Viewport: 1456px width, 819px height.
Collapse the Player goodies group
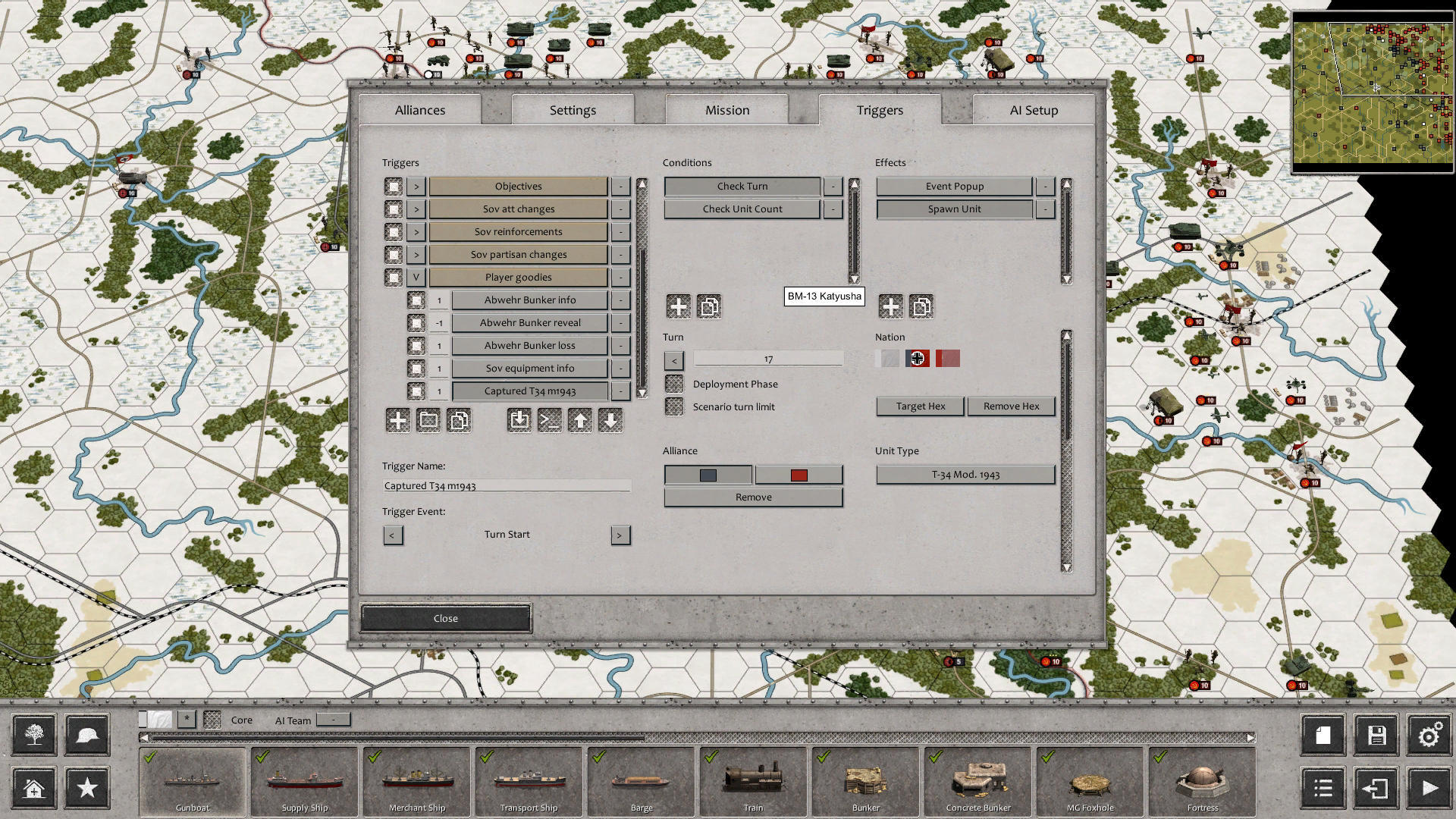pos(416,278)
